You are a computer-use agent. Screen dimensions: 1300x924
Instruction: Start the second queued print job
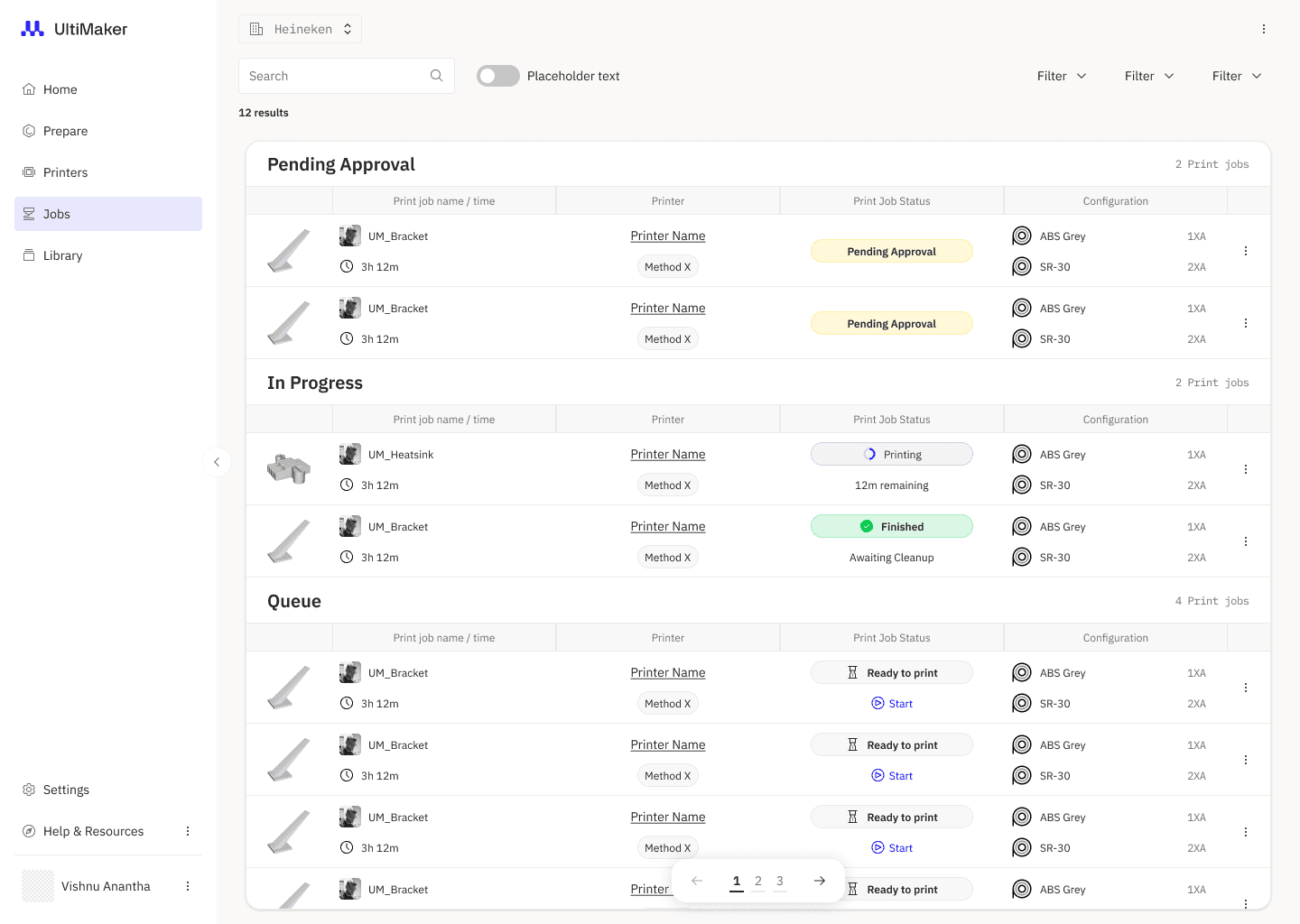tap(892, 776)
